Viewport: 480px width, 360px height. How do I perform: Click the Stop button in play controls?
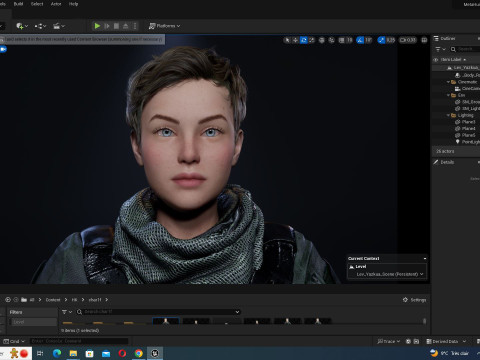[116, 26]
